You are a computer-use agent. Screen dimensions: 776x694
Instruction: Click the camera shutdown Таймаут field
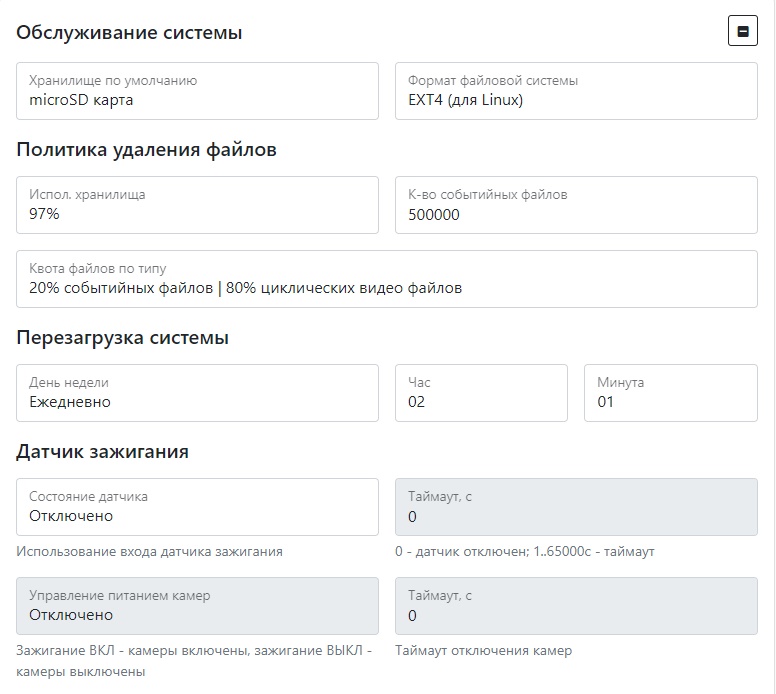(x=576, y=606)
